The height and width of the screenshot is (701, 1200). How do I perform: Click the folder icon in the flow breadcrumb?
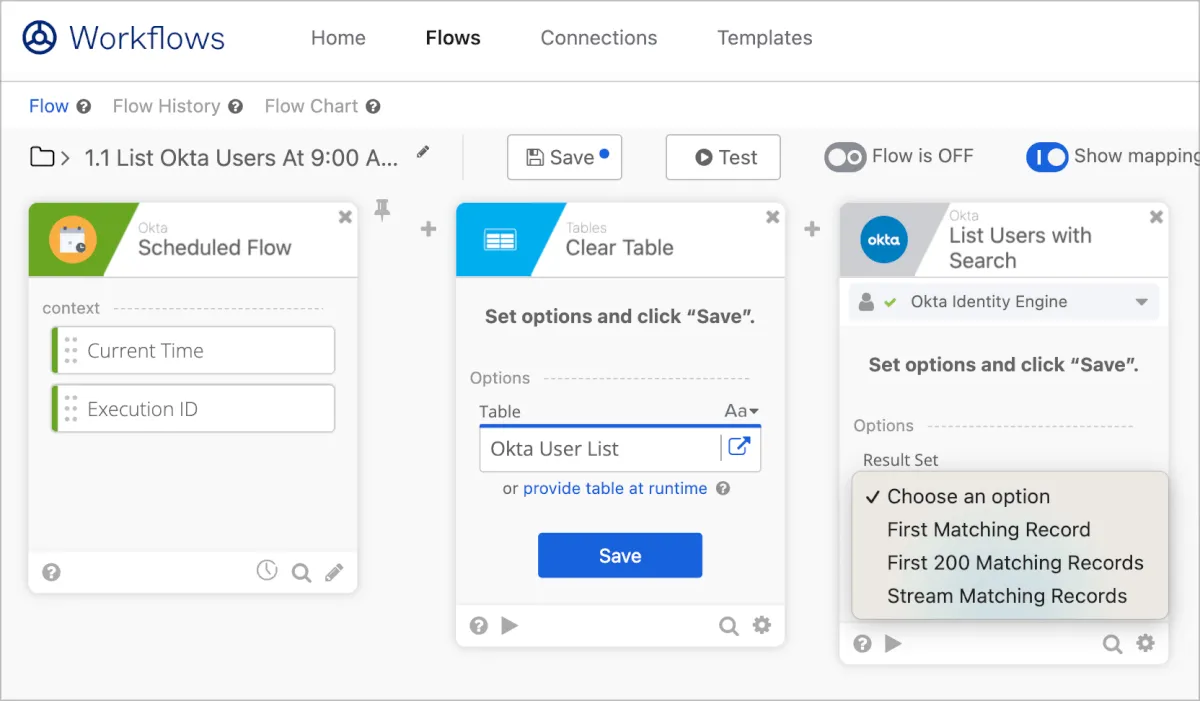[x=42, y=157]
